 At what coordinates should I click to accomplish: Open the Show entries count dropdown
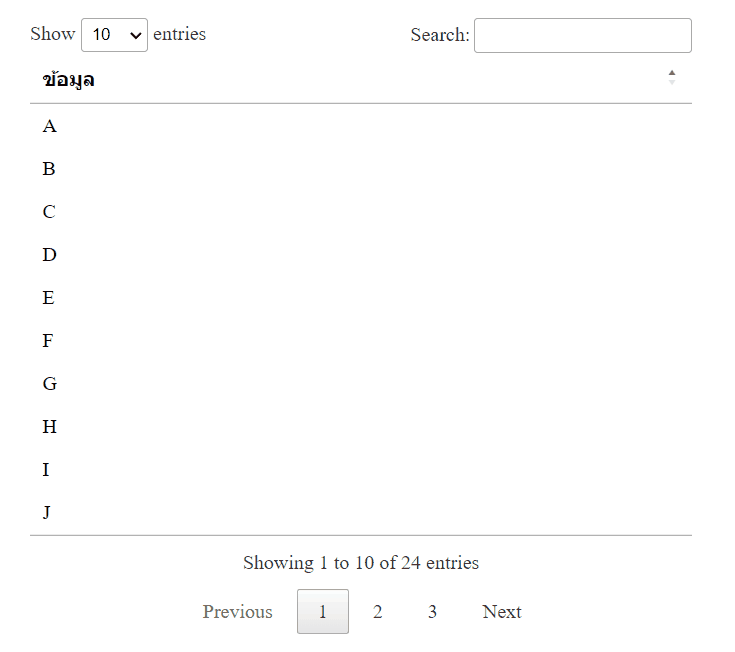[x=114, y=35]
